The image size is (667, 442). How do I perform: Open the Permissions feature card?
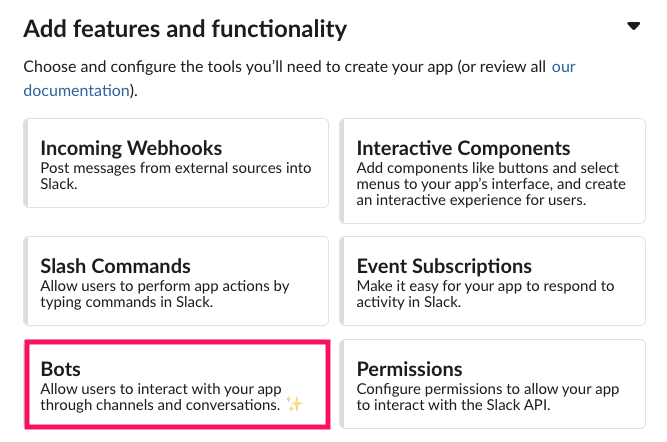coord(493,384)
